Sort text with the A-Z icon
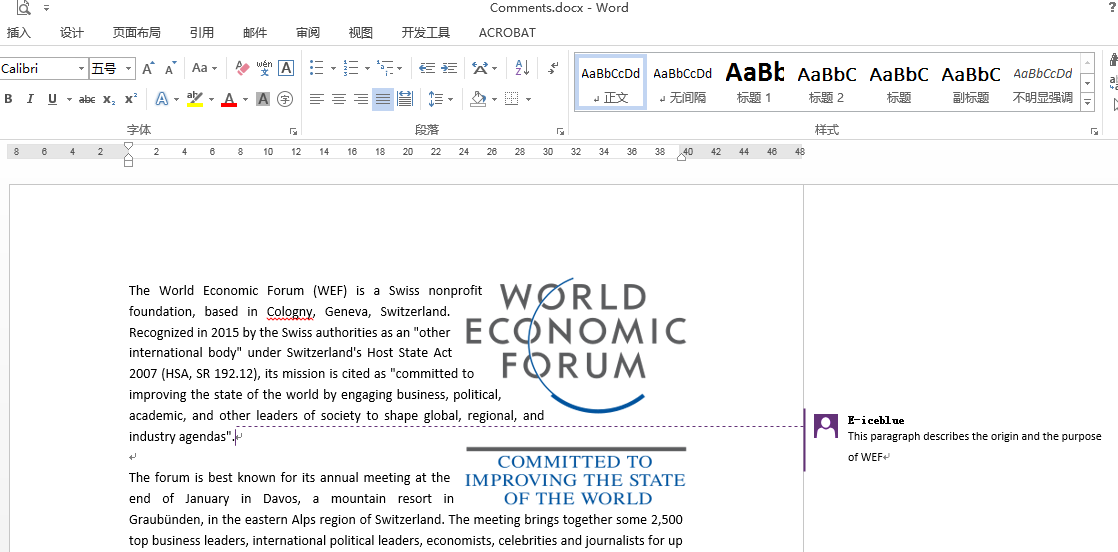 (522, 68)
